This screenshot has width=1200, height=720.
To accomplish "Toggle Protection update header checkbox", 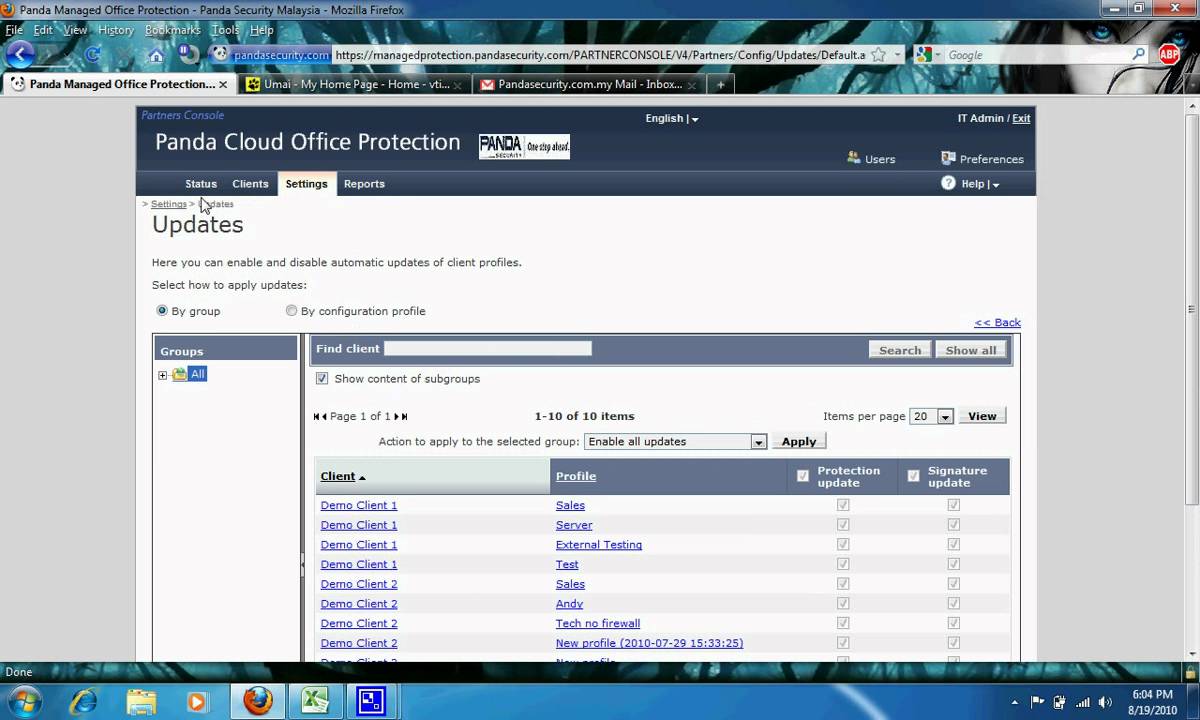I will point(802,476).
